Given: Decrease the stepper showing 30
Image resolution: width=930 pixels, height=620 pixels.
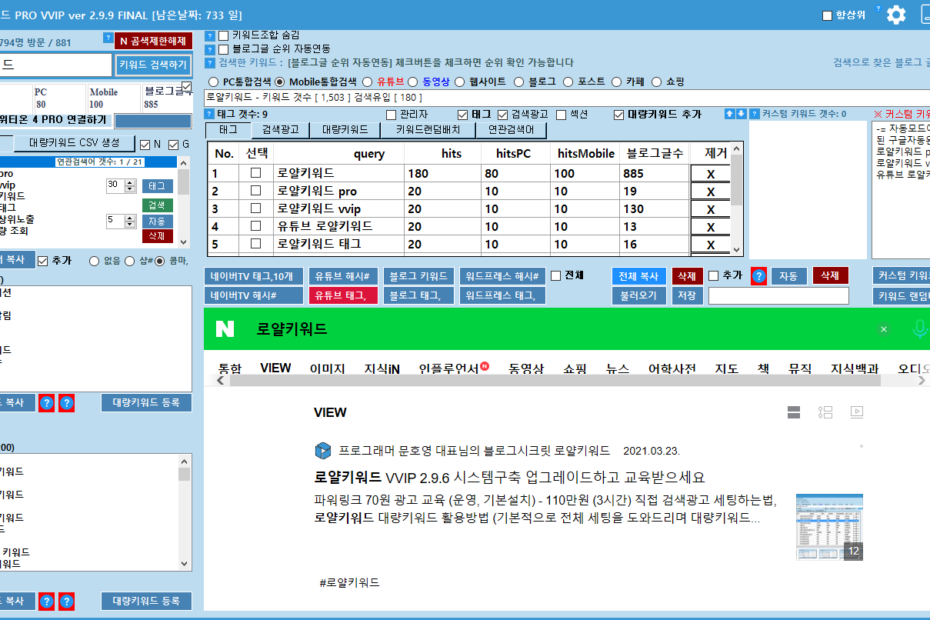Looking at the screenshot, I should tap(130, 189).
